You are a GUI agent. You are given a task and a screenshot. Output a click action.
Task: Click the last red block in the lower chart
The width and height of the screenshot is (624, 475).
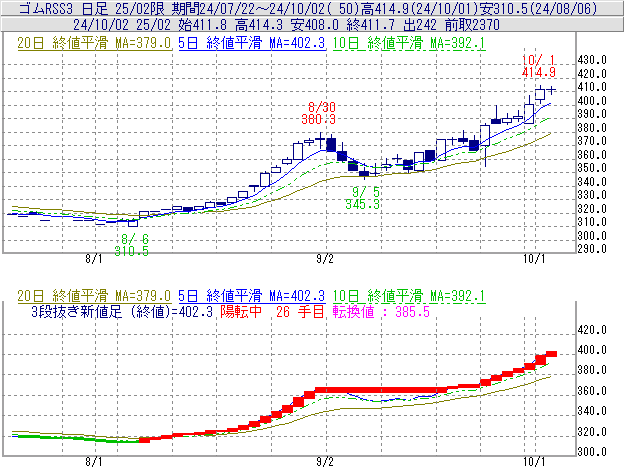[551, 354]
